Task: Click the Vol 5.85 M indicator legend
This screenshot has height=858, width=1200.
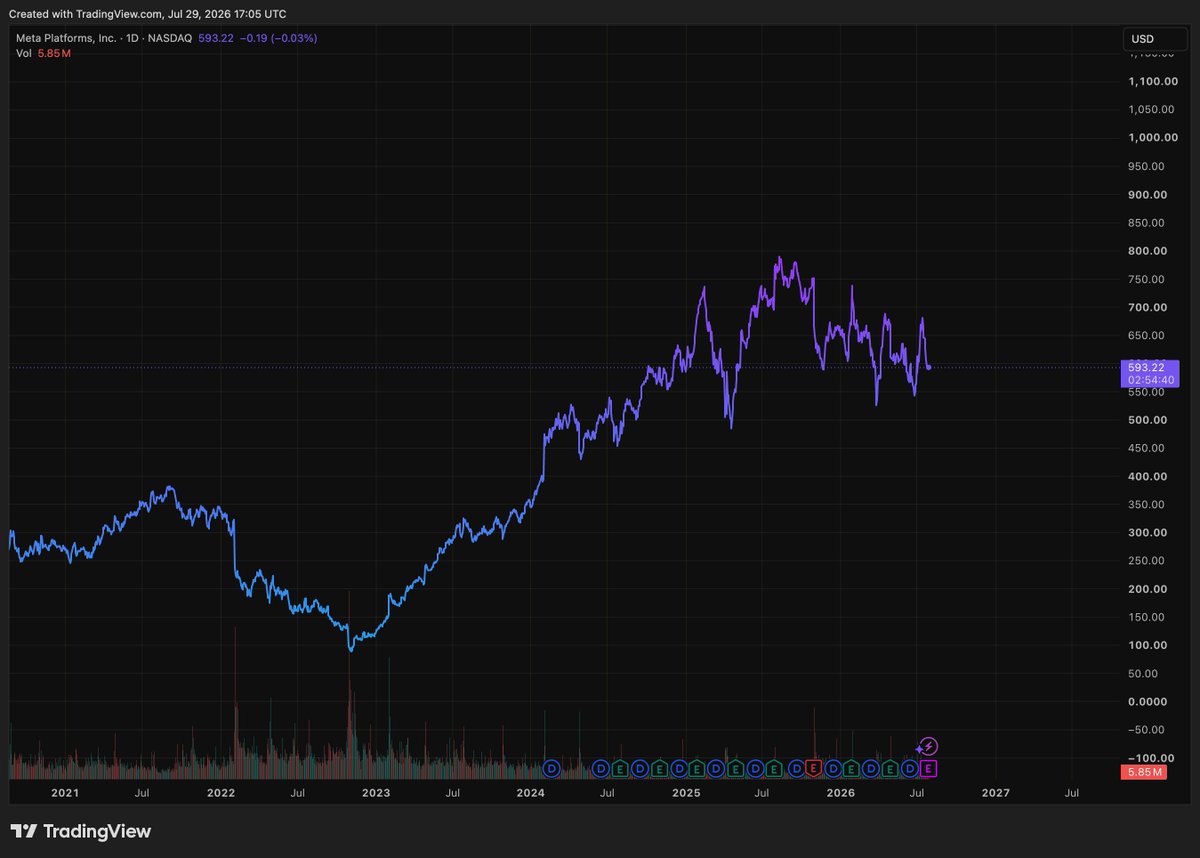Action: point(44,53)
